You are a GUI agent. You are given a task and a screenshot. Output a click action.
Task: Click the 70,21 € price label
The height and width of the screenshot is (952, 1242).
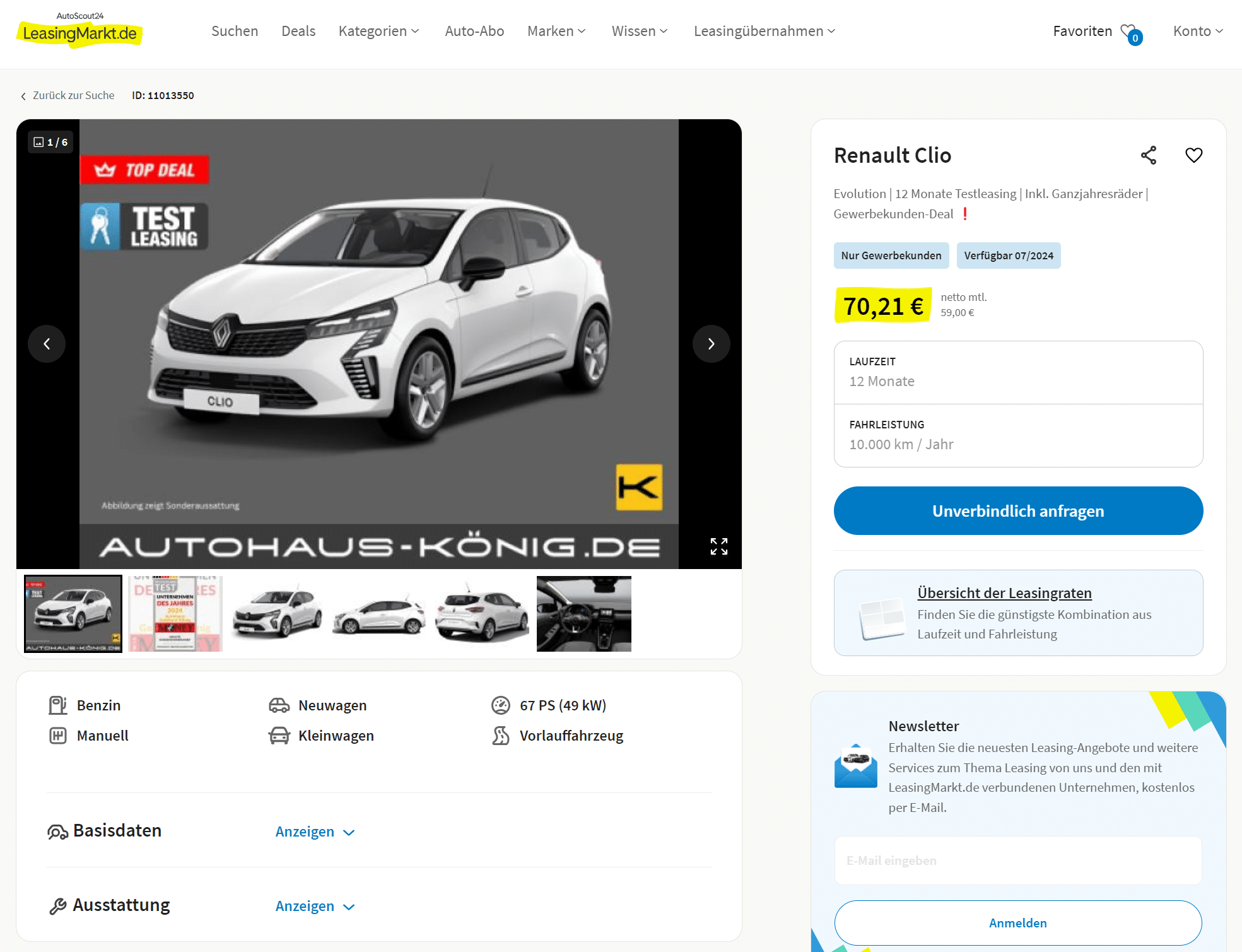pyautogui.click(x=883, y=306)
